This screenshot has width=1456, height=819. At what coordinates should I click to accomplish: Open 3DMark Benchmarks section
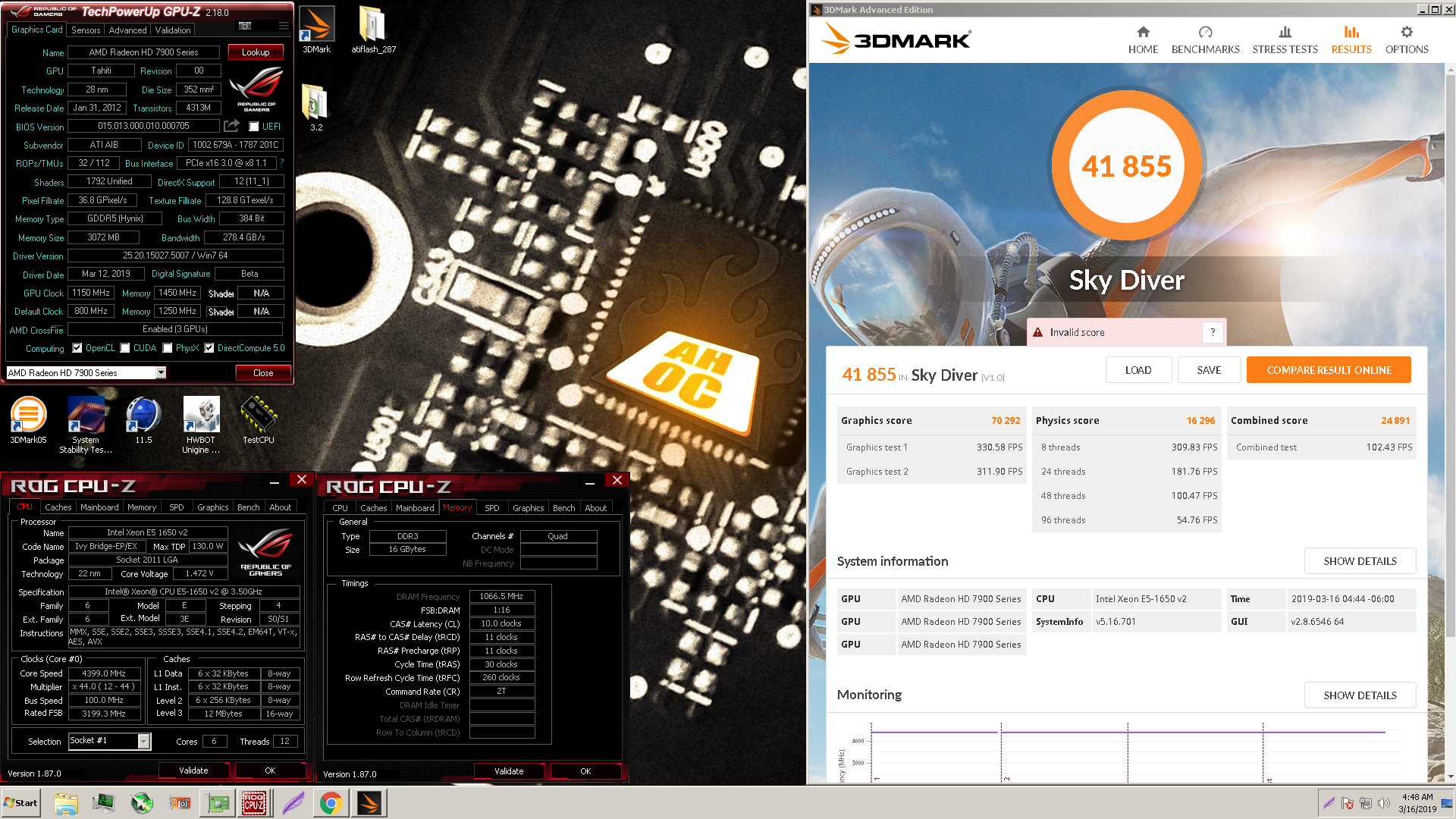pos(1205,40)
